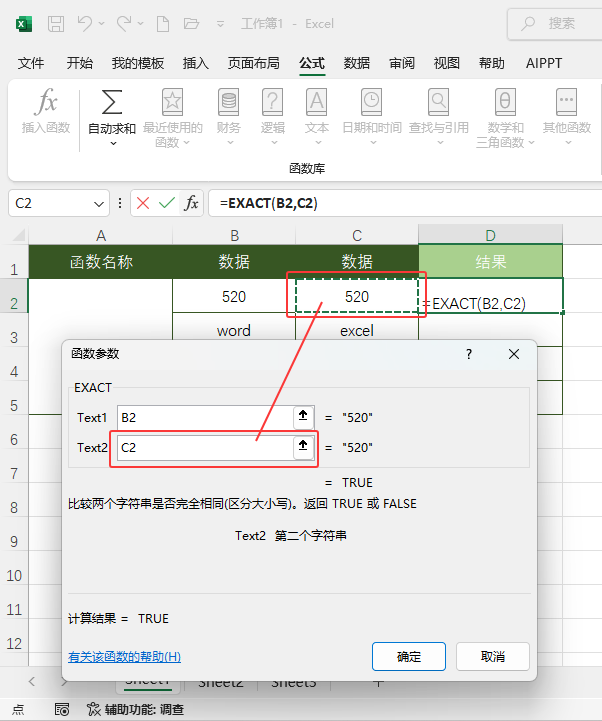Open the 逻辑 functions category

[273, 117]
